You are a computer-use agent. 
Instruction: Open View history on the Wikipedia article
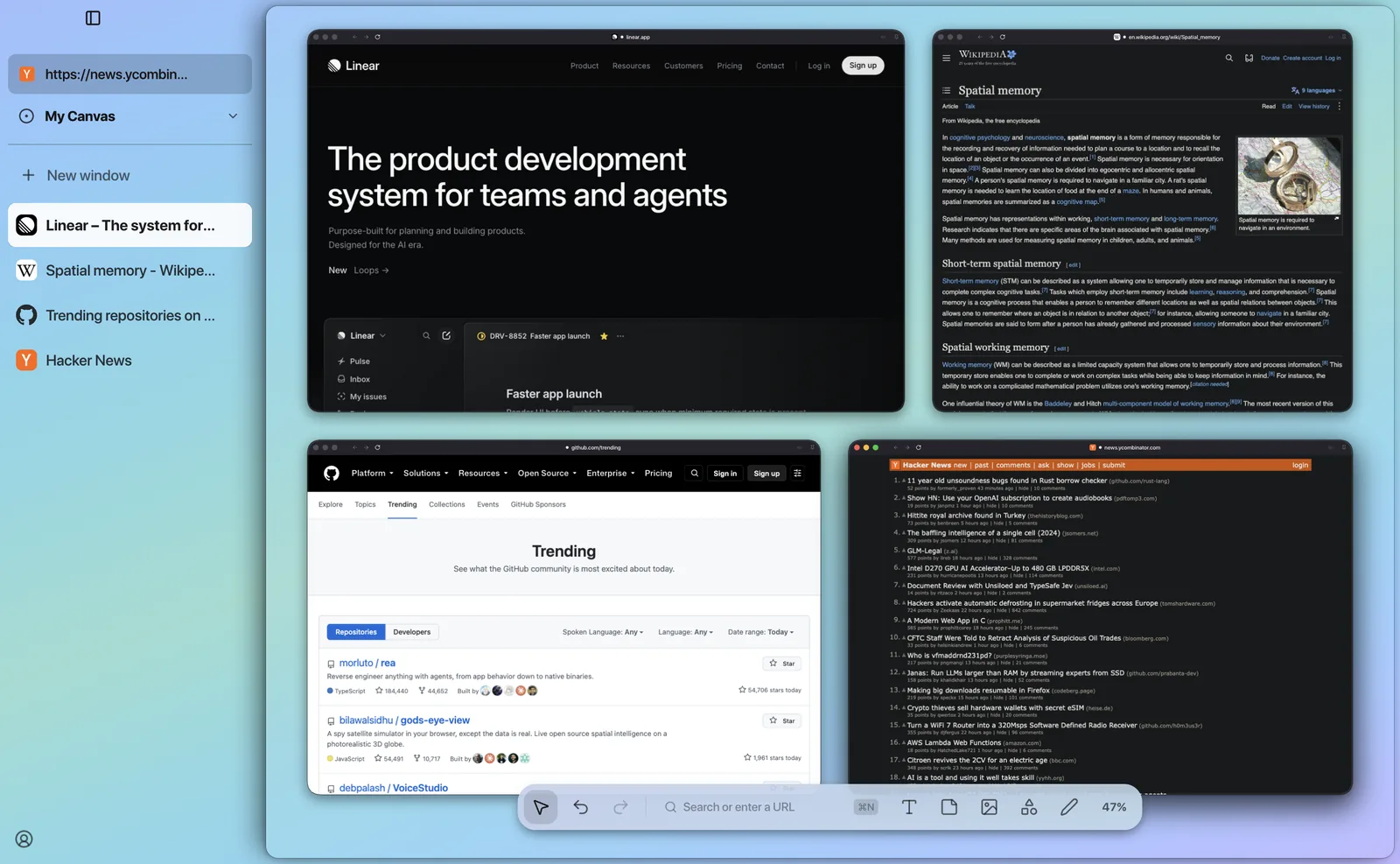point(1313,106)
